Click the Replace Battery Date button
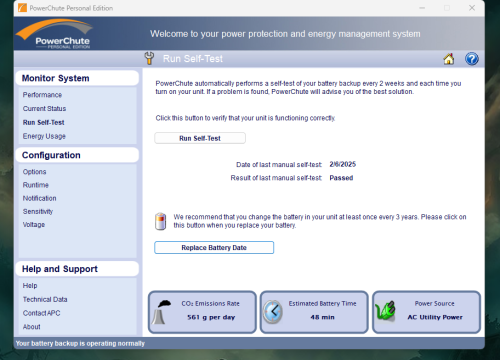 coord(214,248)
